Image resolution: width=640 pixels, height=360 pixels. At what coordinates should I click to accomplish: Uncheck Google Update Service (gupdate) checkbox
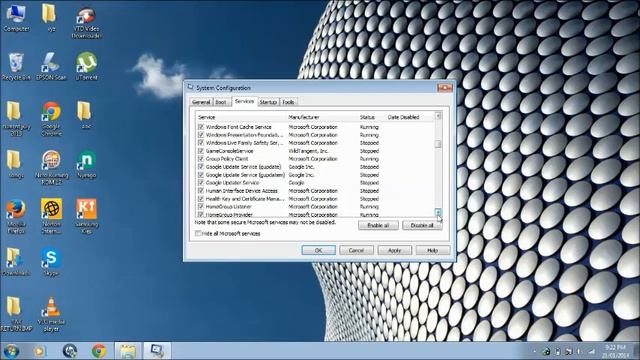[x=200, y=167]
